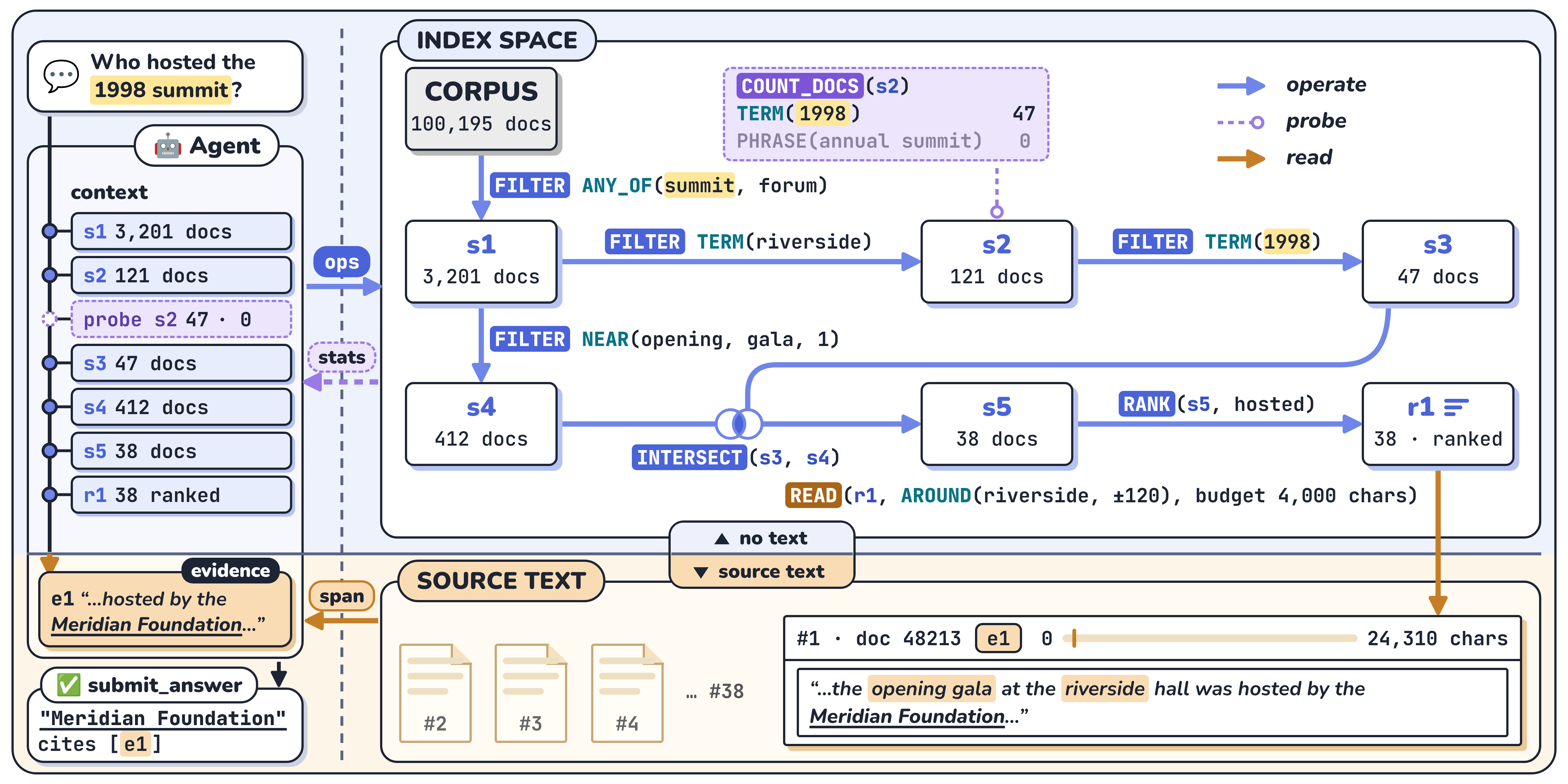Click the span pill label
The height and width of the screenshot is (784, 1568).
342,597
